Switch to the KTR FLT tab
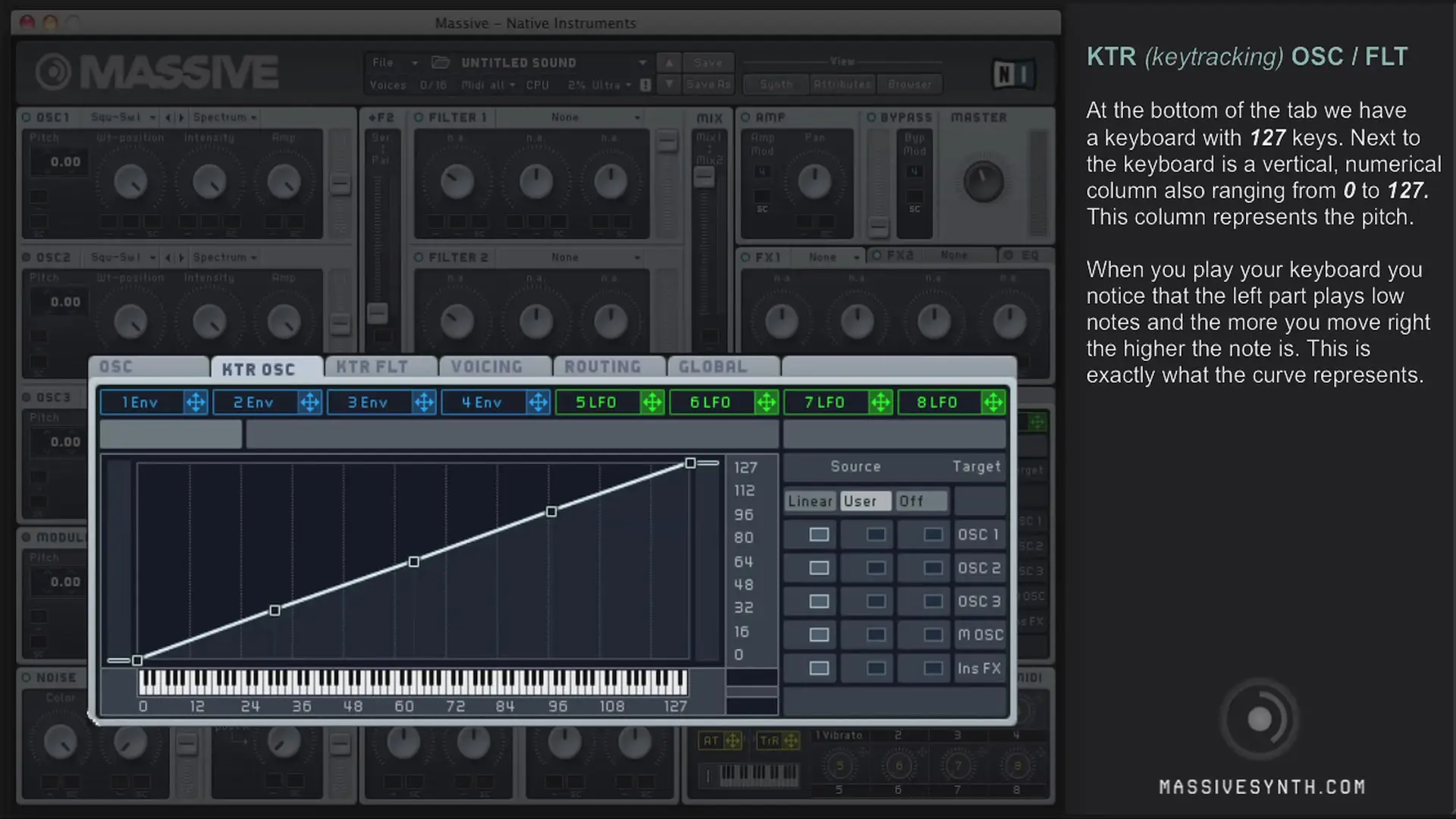The image size is (1456, 819). [x=372, y=367]
